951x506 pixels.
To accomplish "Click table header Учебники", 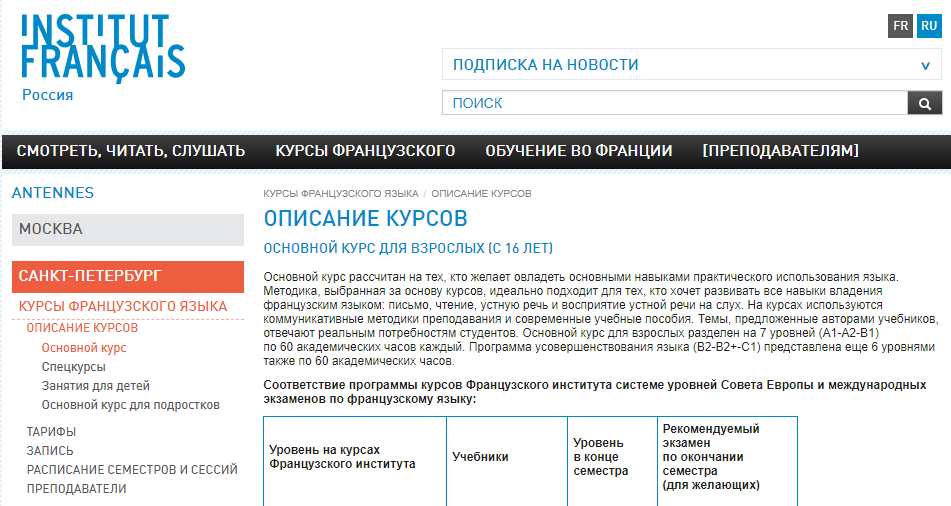I will click(x=480, y=457).
